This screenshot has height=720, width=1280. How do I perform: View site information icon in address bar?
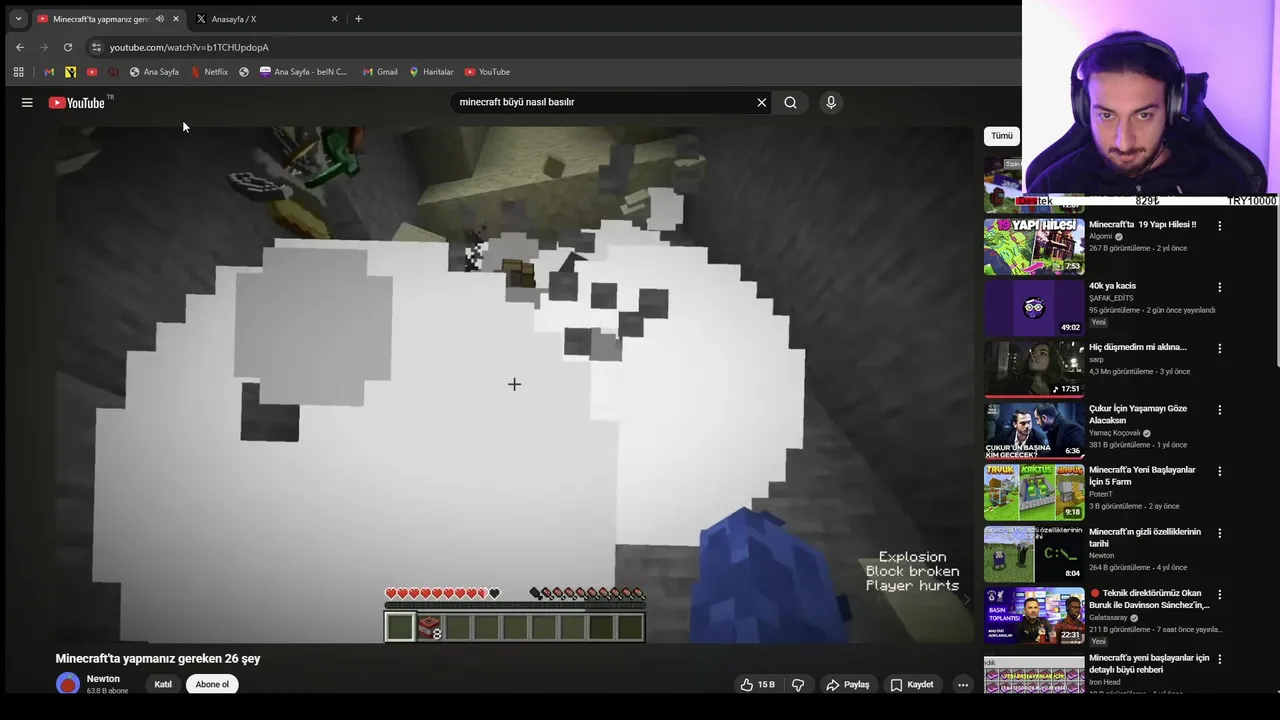[96, 47]
